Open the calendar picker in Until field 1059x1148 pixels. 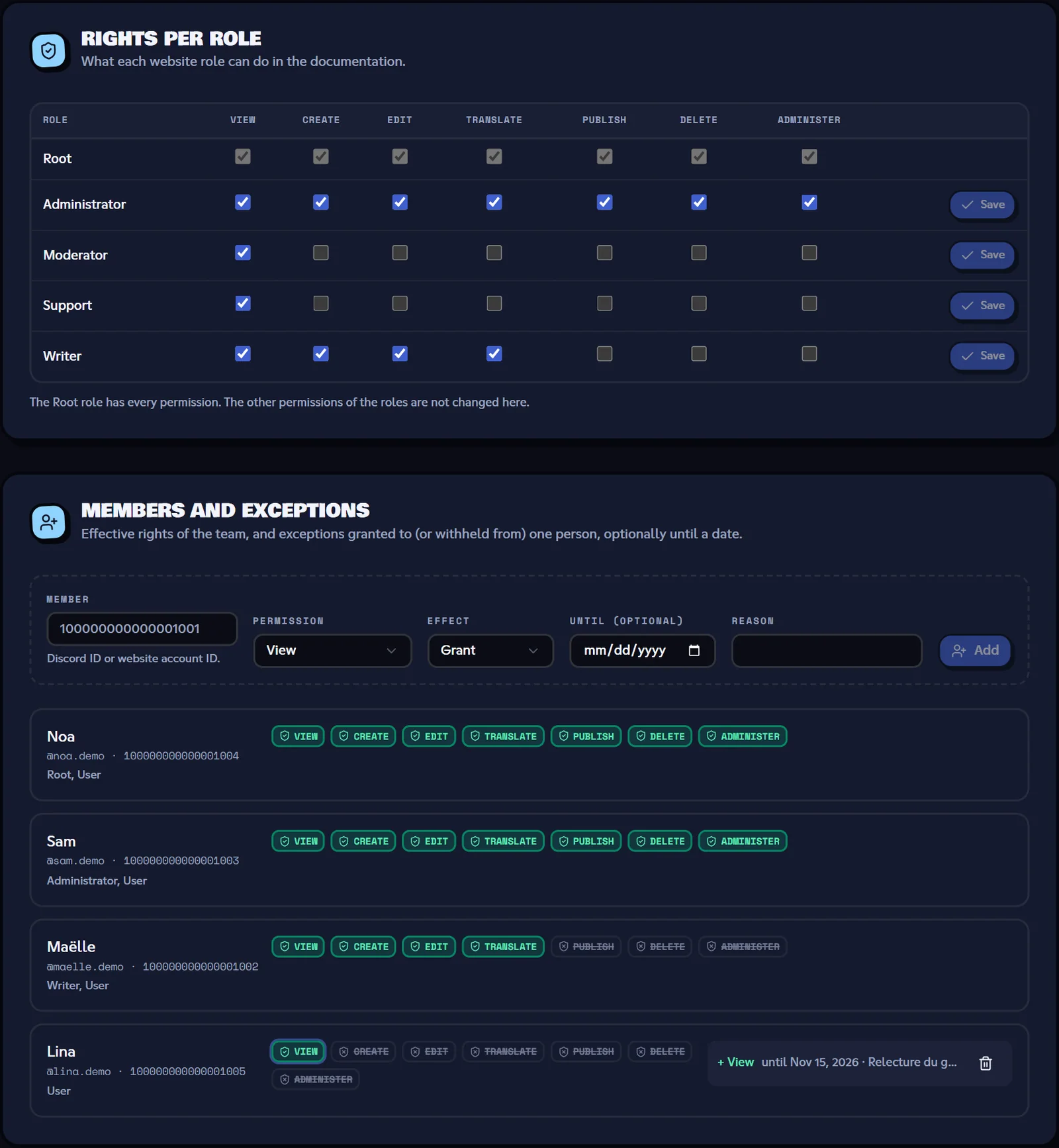[694, 650]
